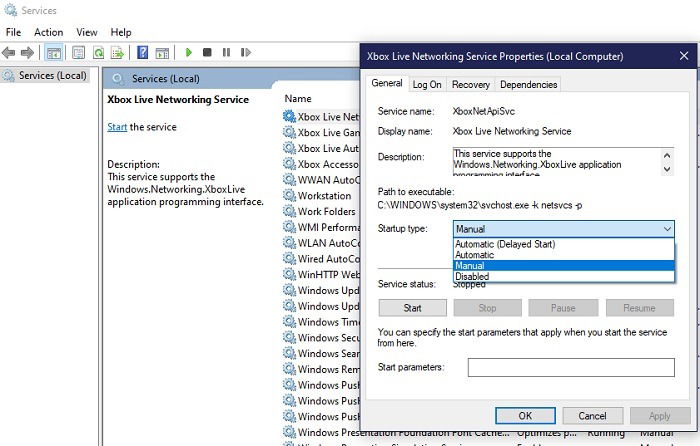The width and height of the screenshot is (700, 446).
Task: Switch to the Log On tab
Action: point(427,84)
